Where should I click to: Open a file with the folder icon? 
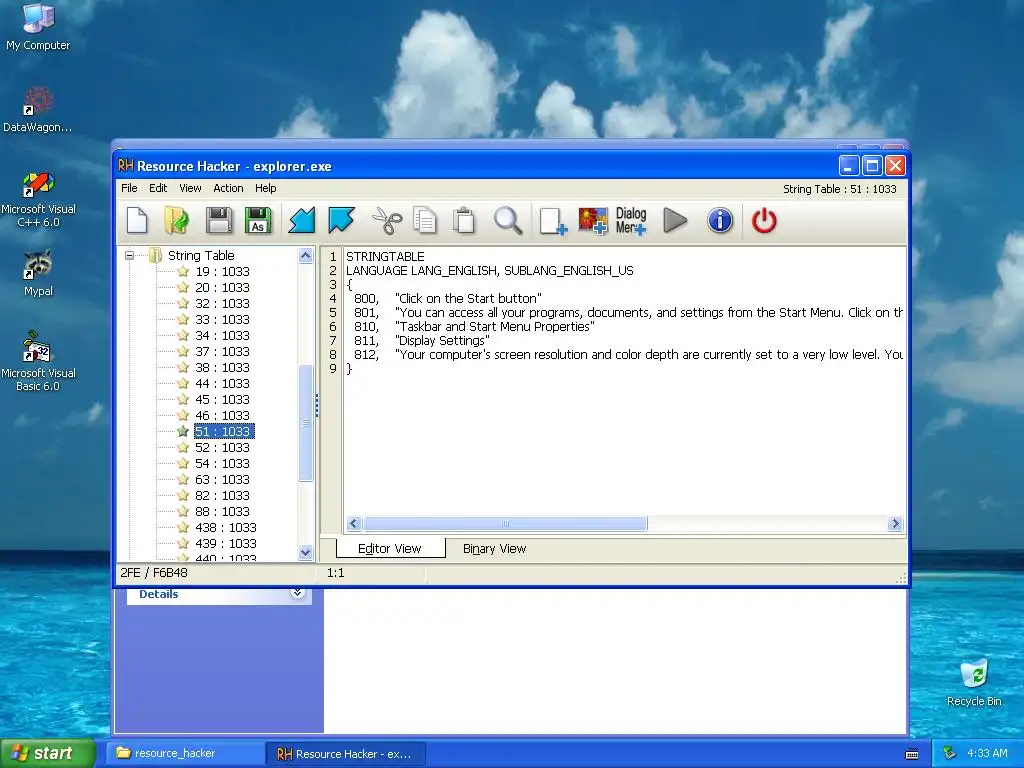tap(177, 220)
